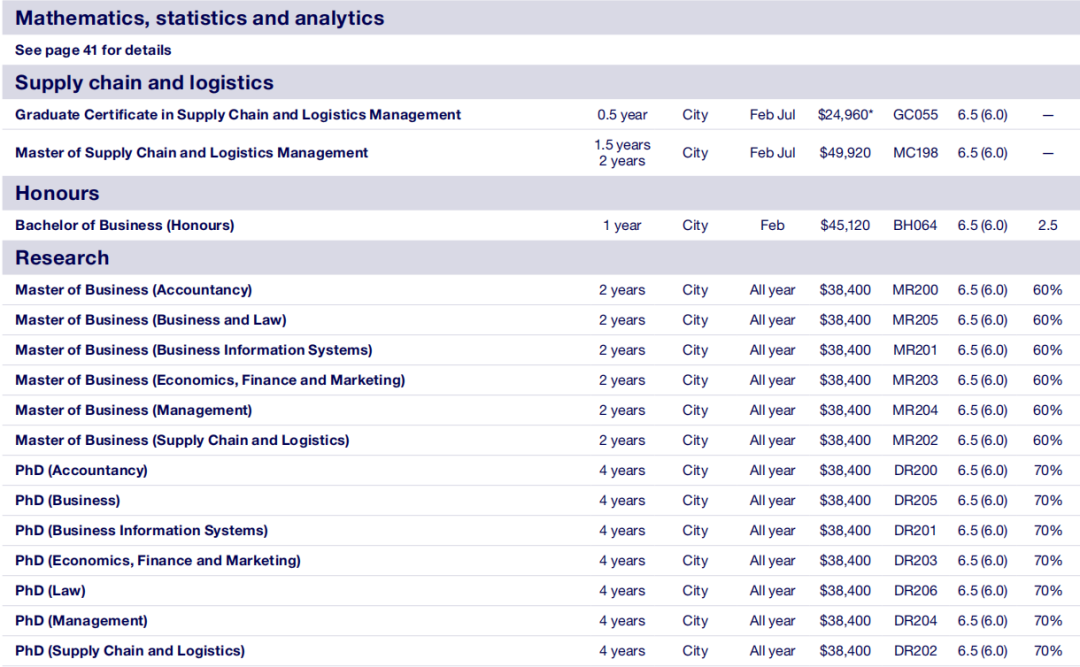Select Master of Business (Business and Law)

pos(151,320)
